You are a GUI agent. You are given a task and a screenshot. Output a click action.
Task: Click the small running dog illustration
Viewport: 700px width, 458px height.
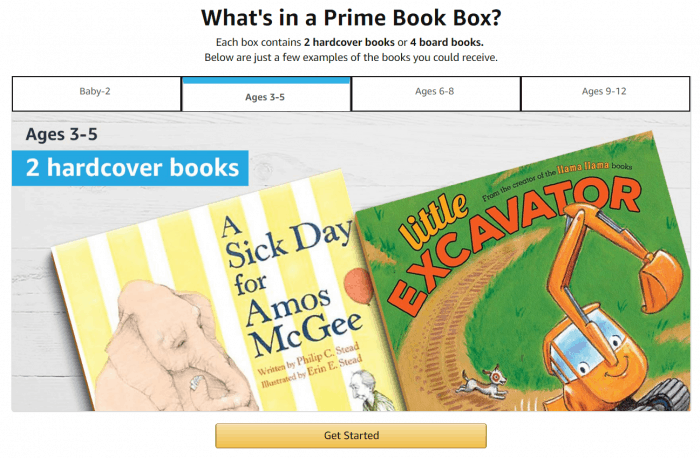484,383
